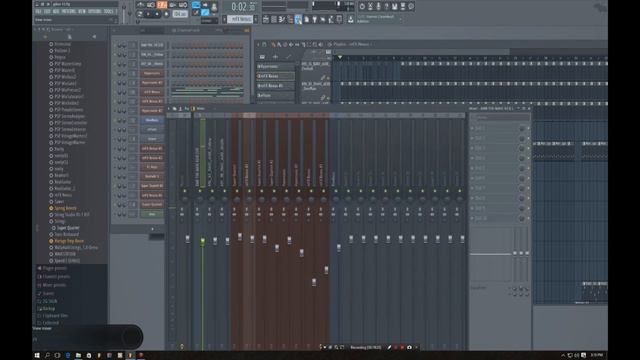Mute the Sawer channel in channel rack

pyautogui.click(x=116, y=139)
